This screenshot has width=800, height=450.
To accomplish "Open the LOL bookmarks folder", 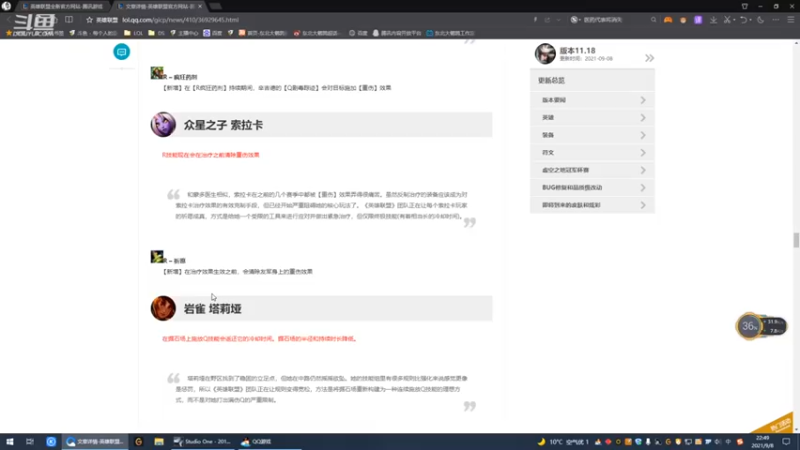I will point(134,33).
